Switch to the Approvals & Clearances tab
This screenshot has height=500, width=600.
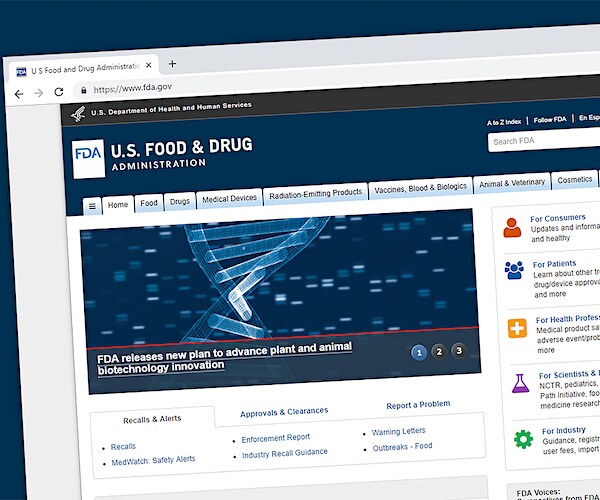click(284, 411)
